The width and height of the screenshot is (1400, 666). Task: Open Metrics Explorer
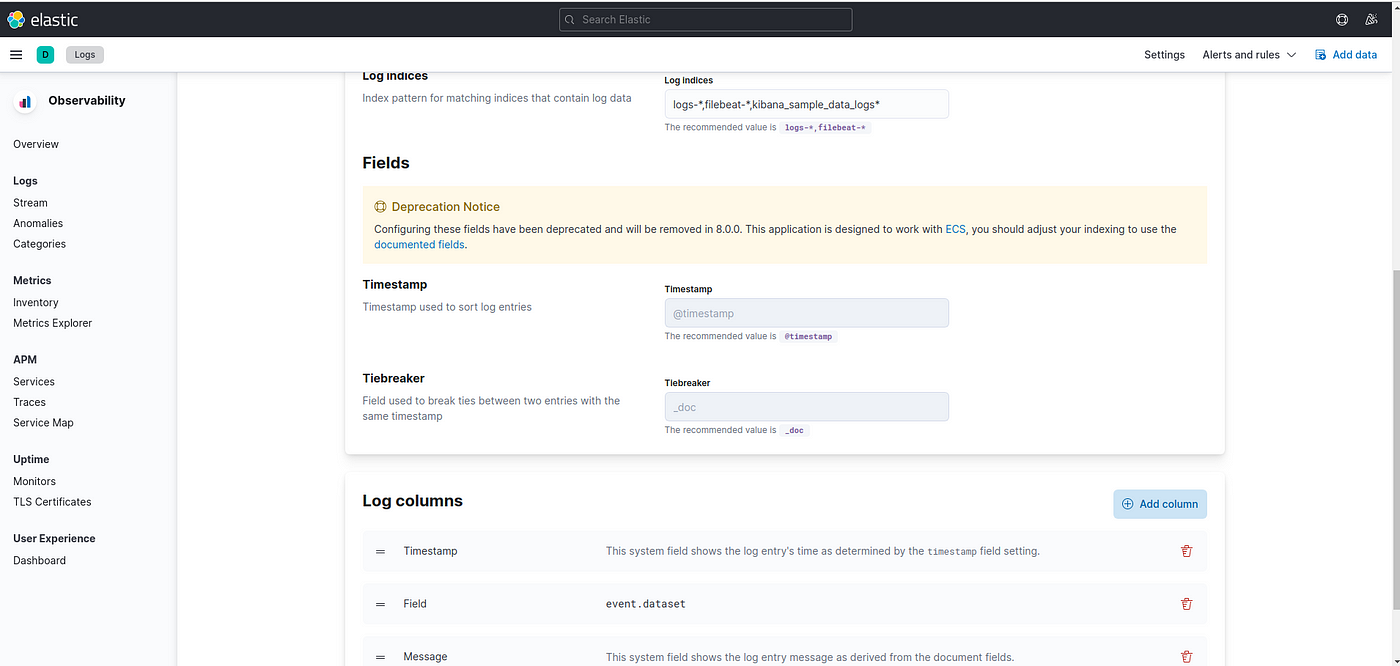point(52,323)
